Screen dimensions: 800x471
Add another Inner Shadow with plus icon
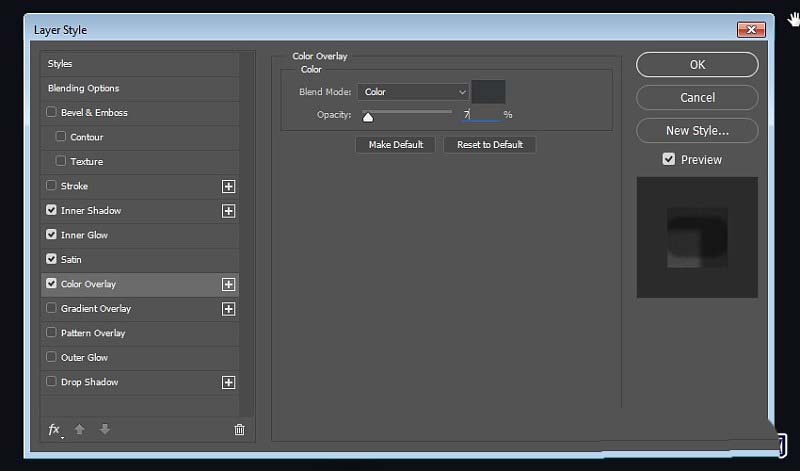tap(229, 211)
